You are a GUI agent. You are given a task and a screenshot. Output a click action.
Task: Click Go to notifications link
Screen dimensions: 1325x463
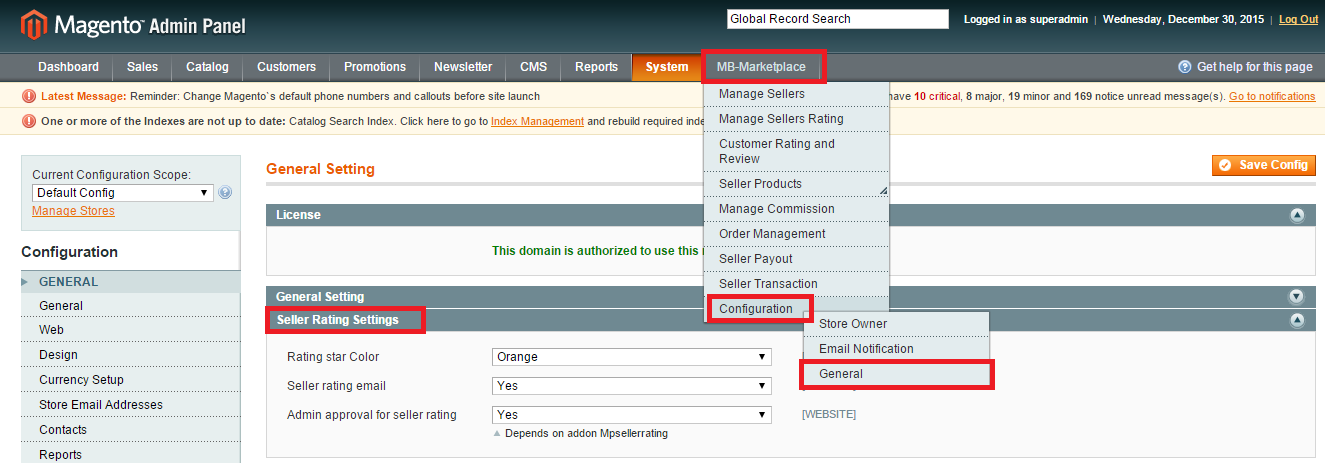(x=1272, y=97)
